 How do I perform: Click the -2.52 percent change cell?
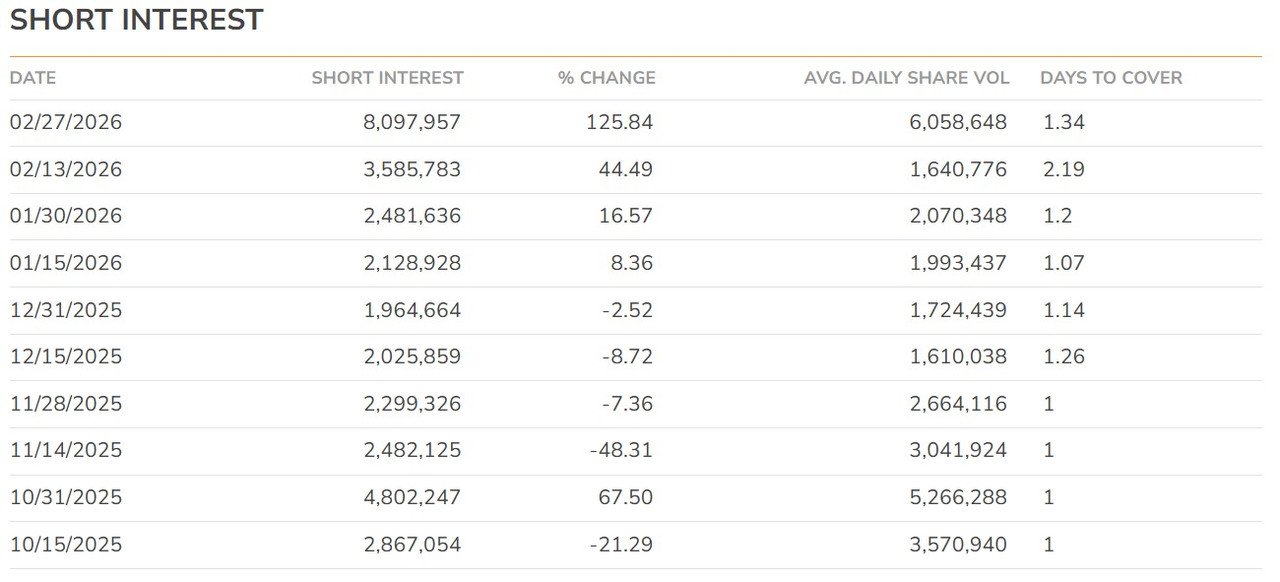click(x=627, y=310)
